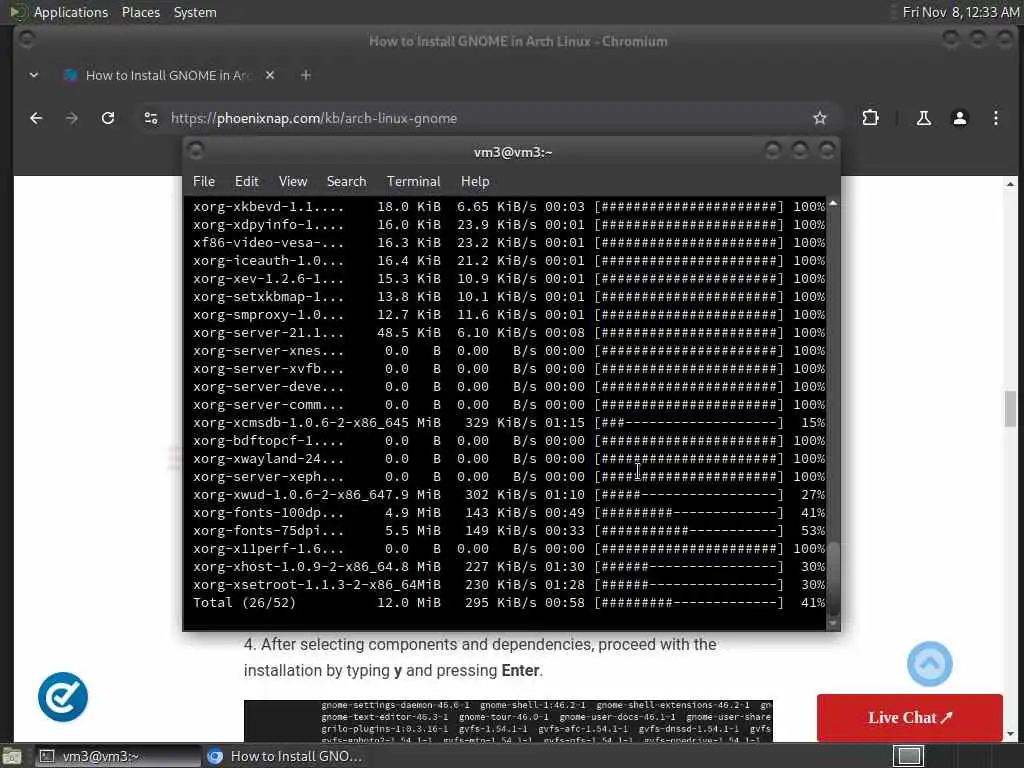
Task: Click the xorg-xcmsdb-1.0.6-2 download row
Action: coord(509,423)
